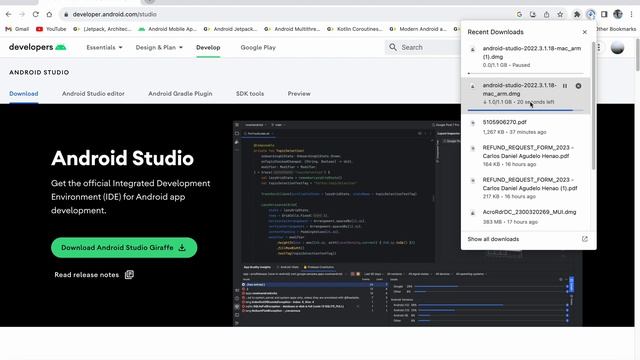Click the share page icon in address bar
The image size is (640, 360).
click(547, 14)
